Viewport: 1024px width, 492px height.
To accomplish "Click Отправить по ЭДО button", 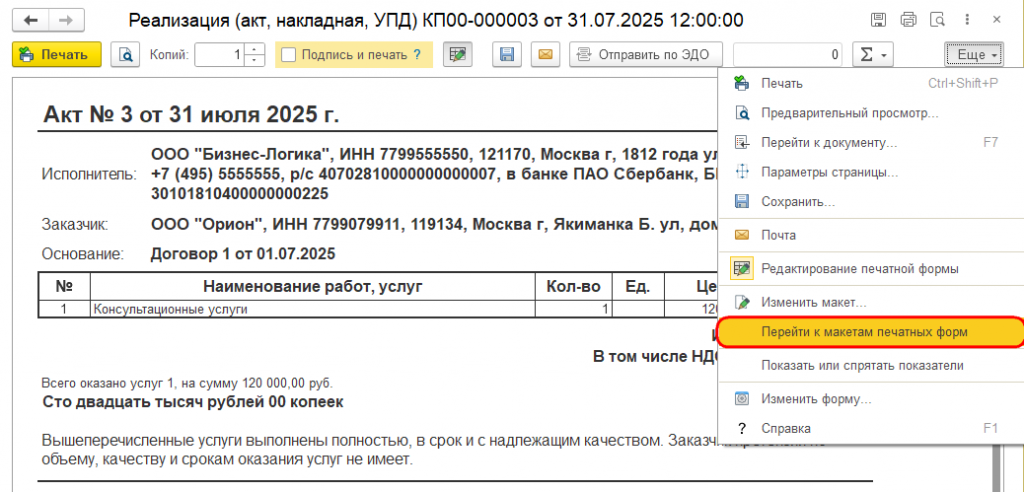I will coord(646,55).
